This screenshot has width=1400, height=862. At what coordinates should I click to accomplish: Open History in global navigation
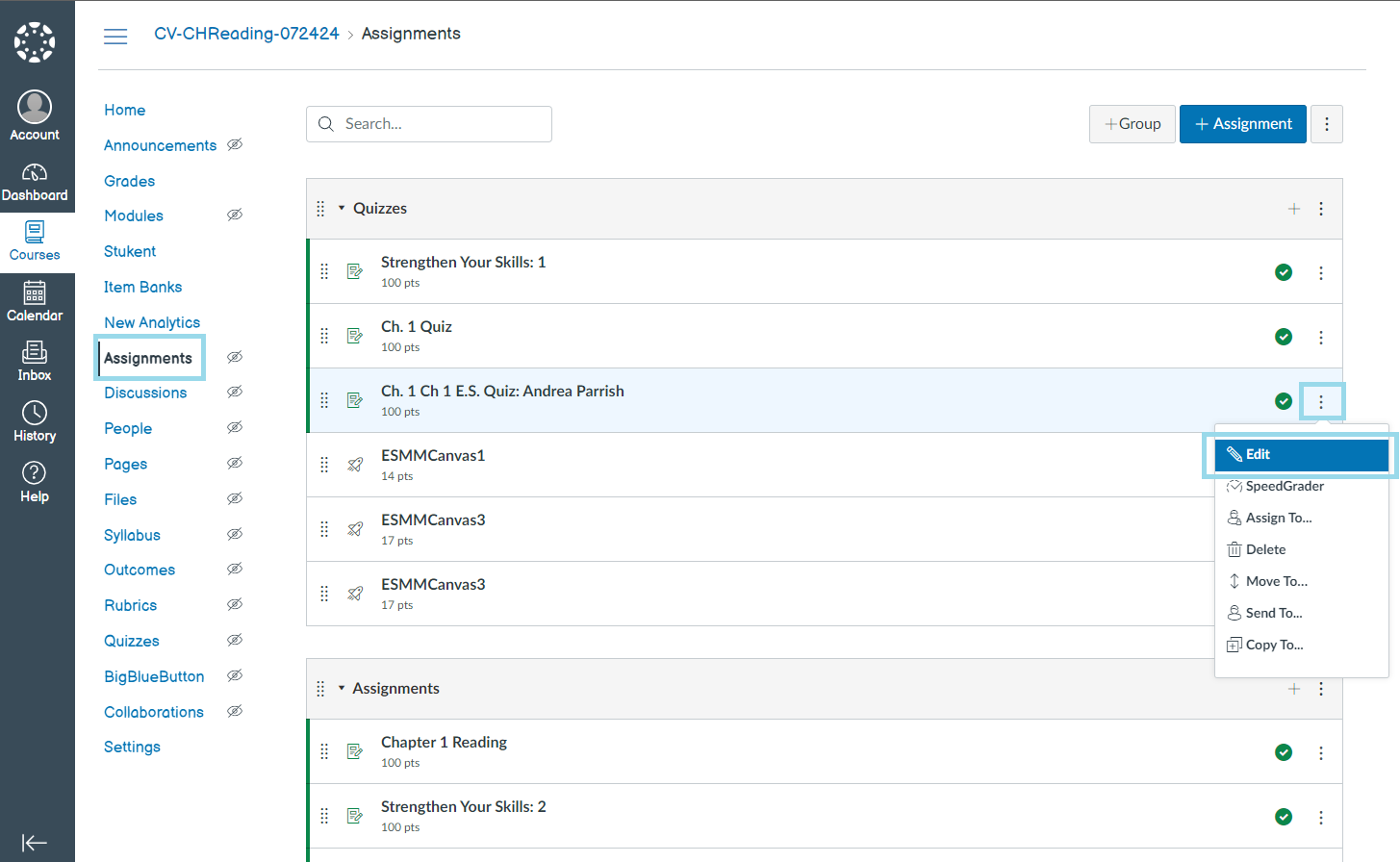(x=35, y=422)
